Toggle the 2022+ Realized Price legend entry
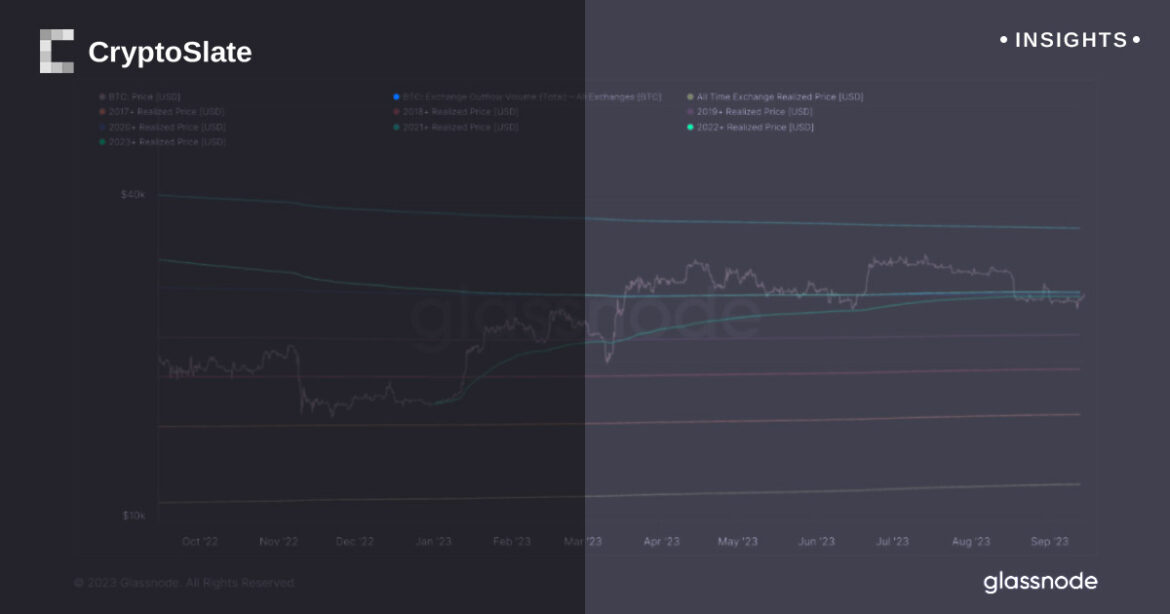Screen dimensions: 1170x614 pos(755,127)
